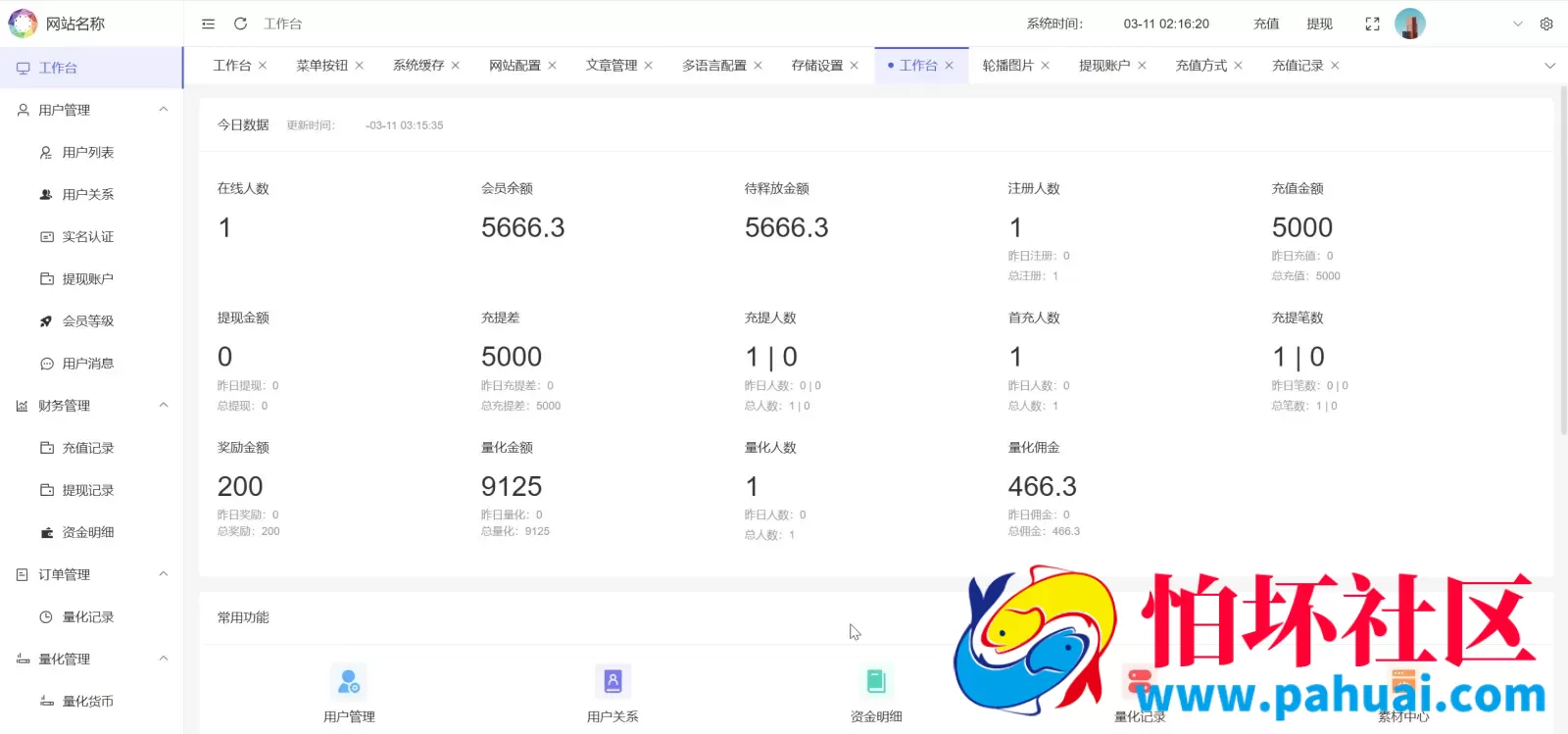The height and width of the screenshot is (734, 1568).
Task: Click the 用户关系 shortcut icon
Action: pyautogui.click(x=612, y=680)
